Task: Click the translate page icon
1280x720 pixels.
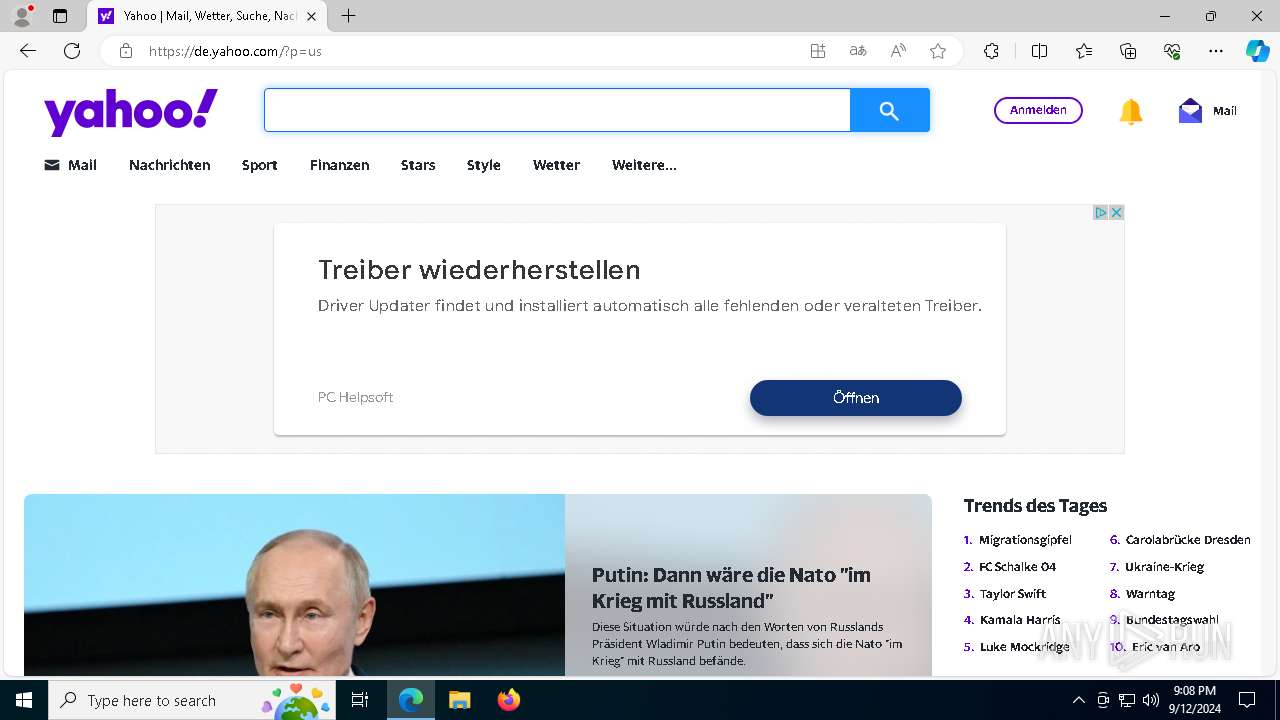Action: (858, 51)
